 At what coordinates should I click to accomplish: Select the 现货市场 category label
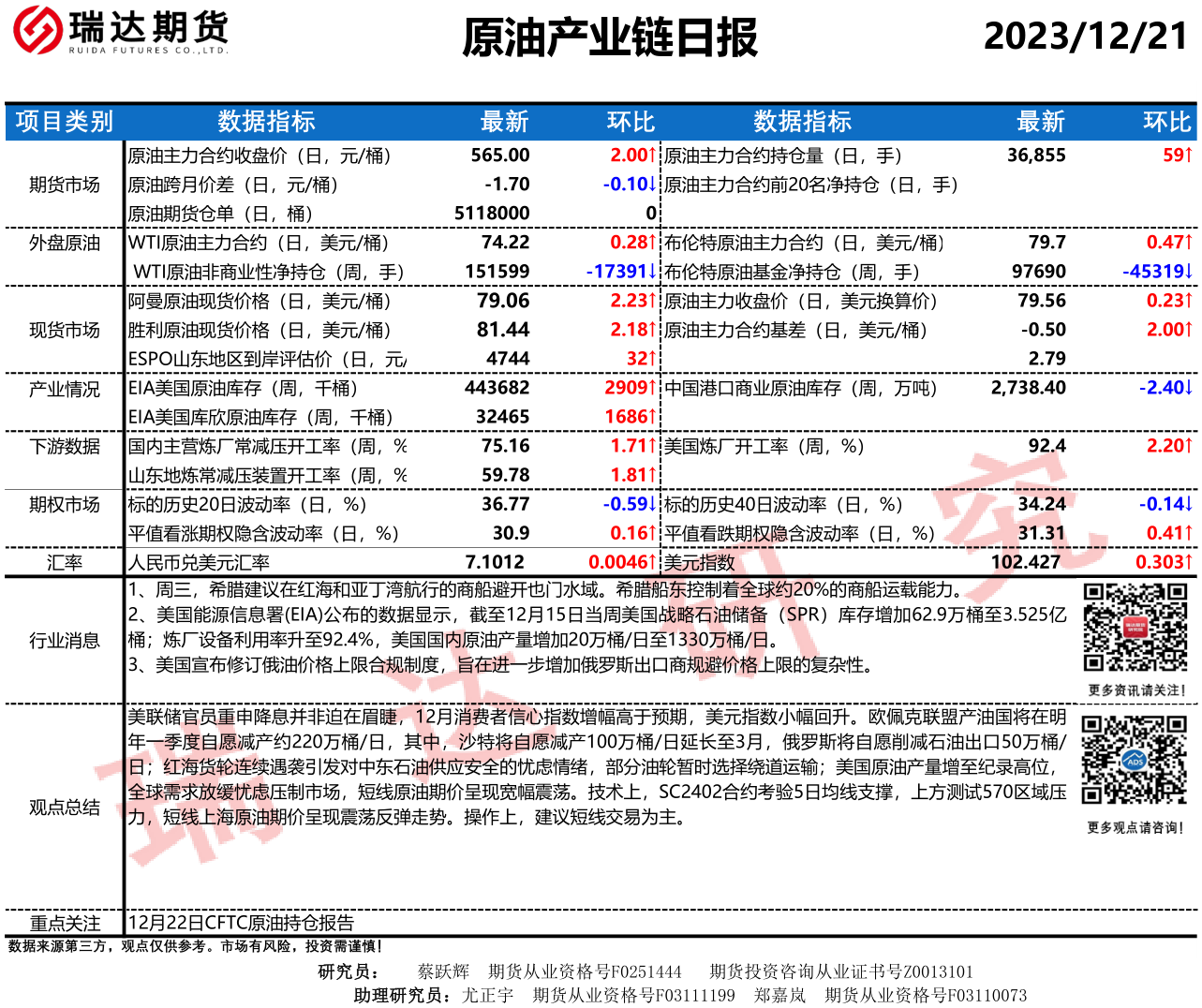(x=64, y=330)
